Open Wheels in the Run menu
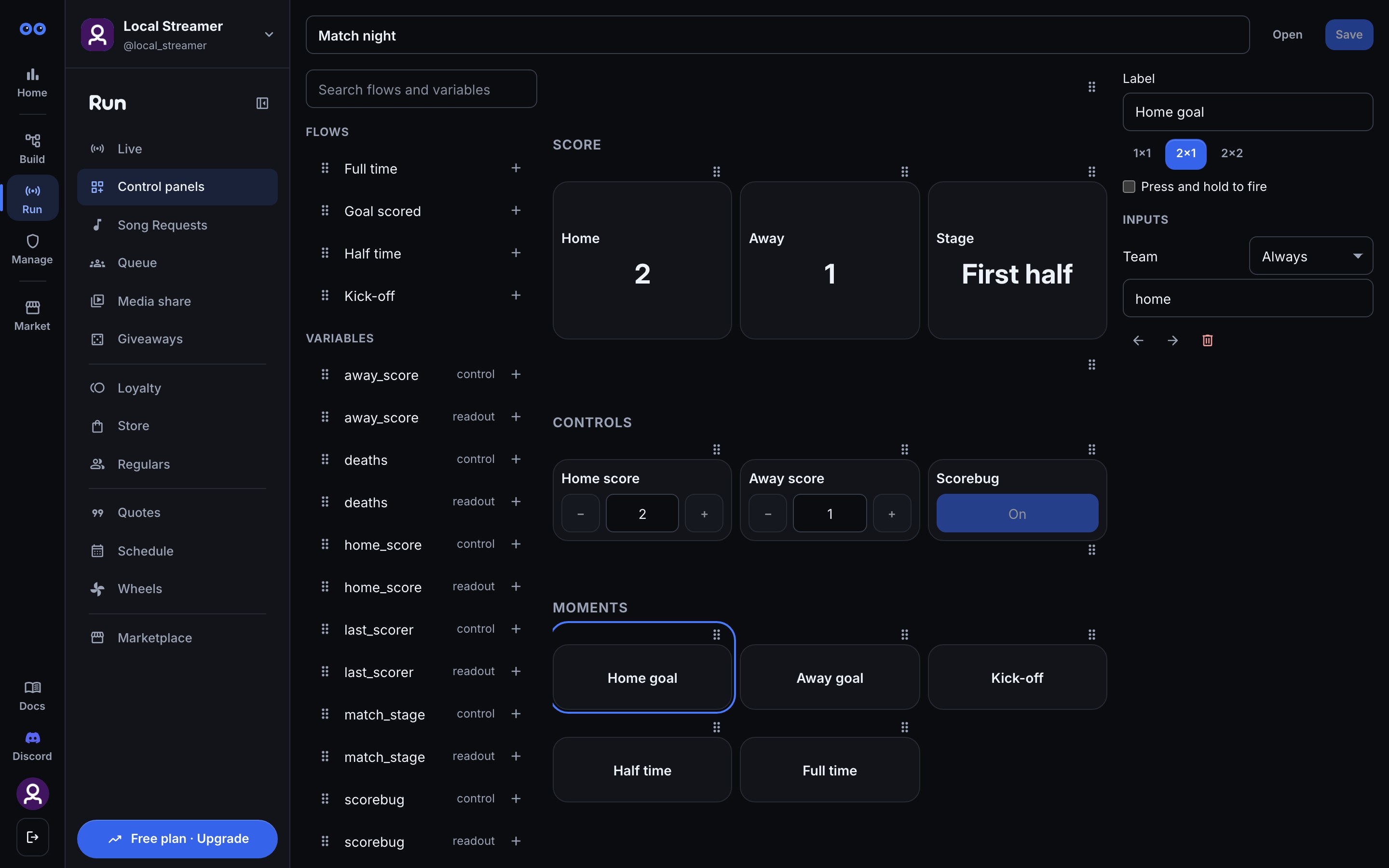This screenshot has width=1389, height=868. click(x=177, y=589)
